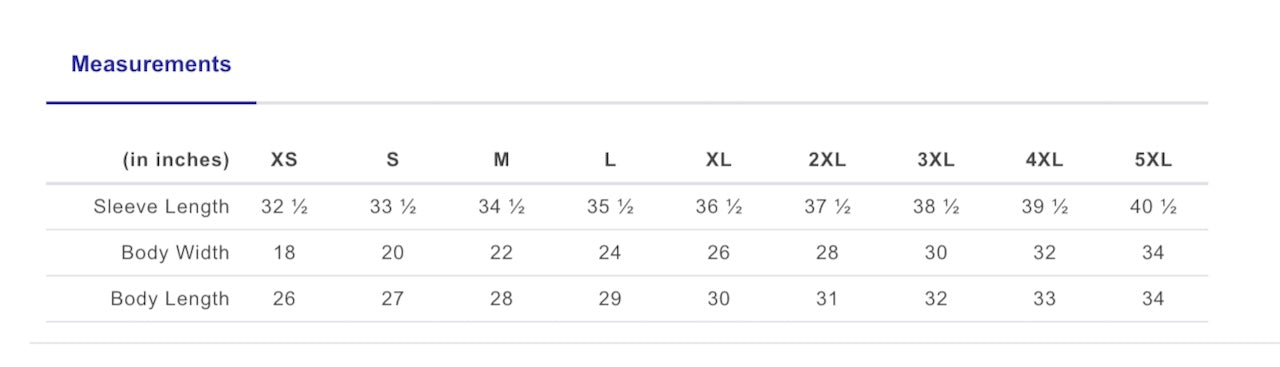Click the (in inches) unit label
Screen dimensions: 1280x367
click(x=176, y=160)
